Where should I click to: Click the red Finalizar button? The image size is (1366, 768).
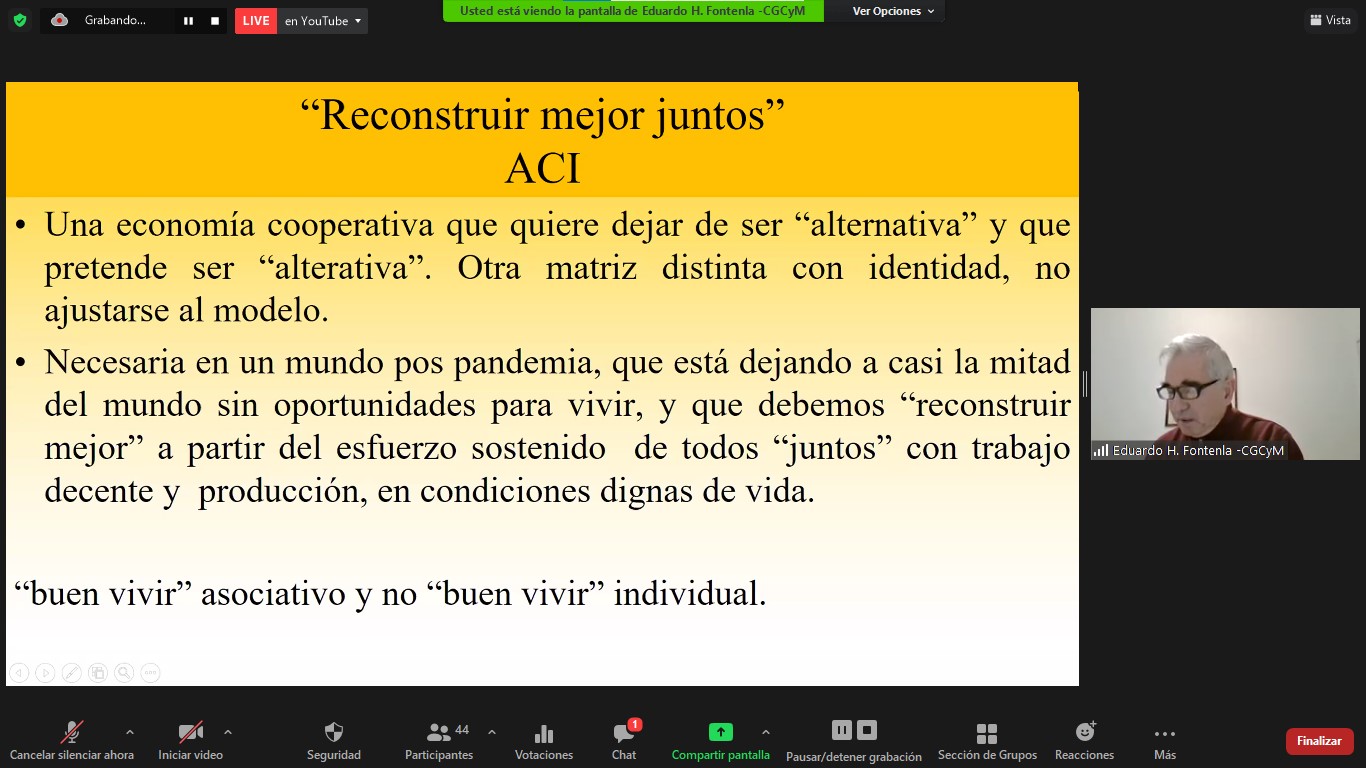click(1319, 741)
